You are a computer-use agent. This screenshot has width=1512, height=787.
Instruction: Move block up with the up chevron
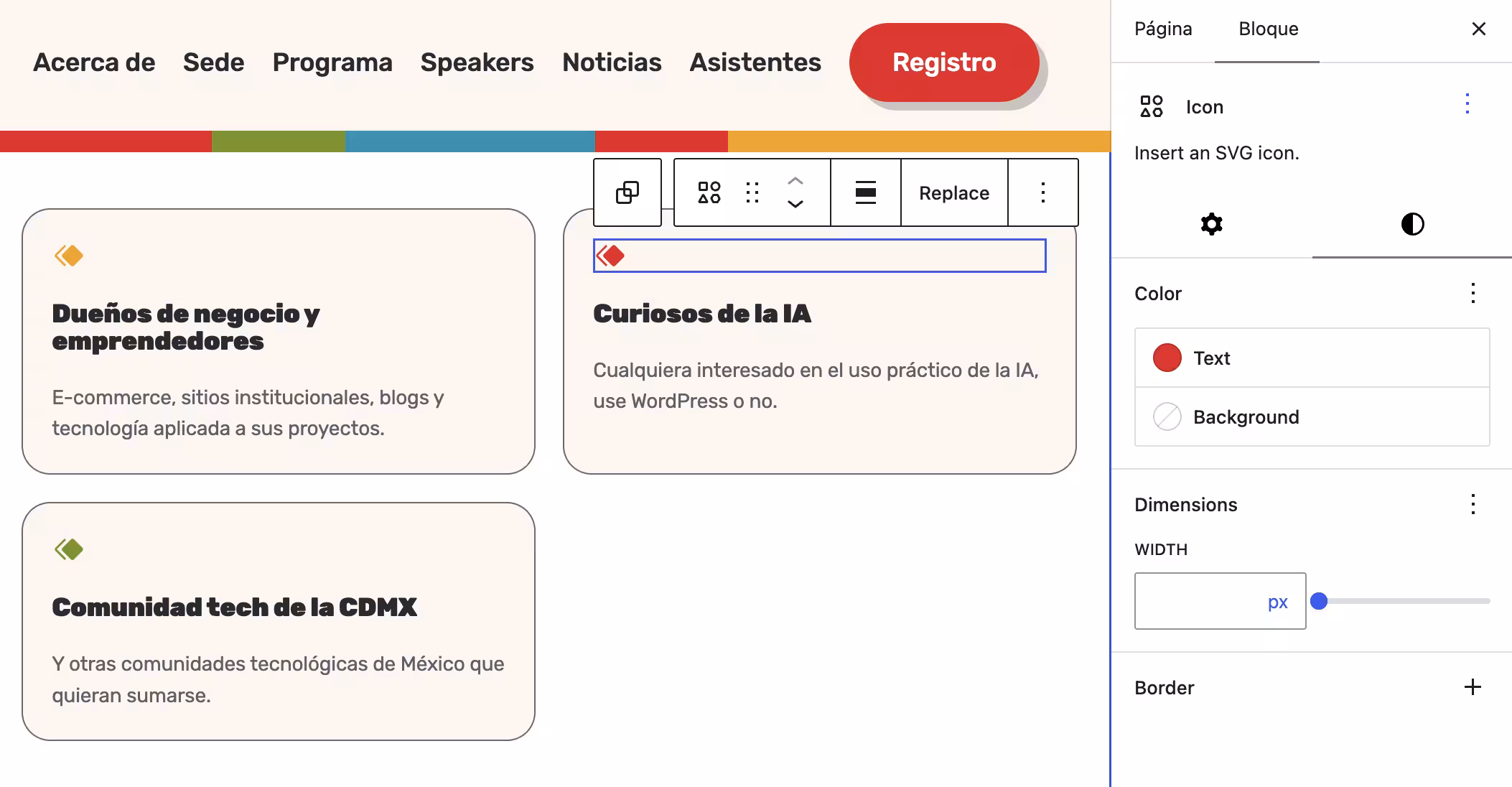tap(795, 181)
